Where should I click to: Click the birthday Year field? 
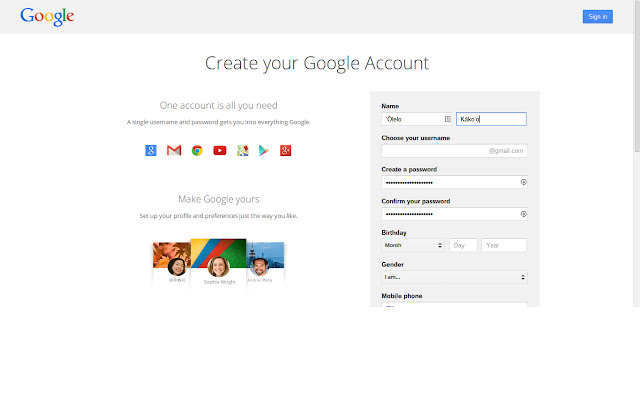pos(504,245)
